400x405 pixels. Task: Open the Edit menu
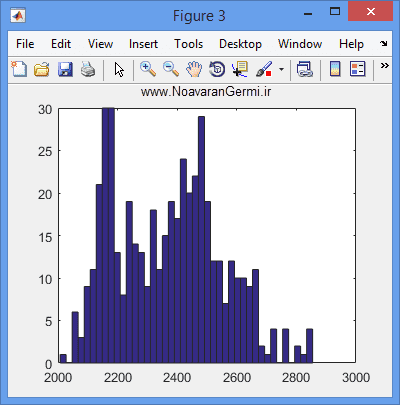click(61, 44)
